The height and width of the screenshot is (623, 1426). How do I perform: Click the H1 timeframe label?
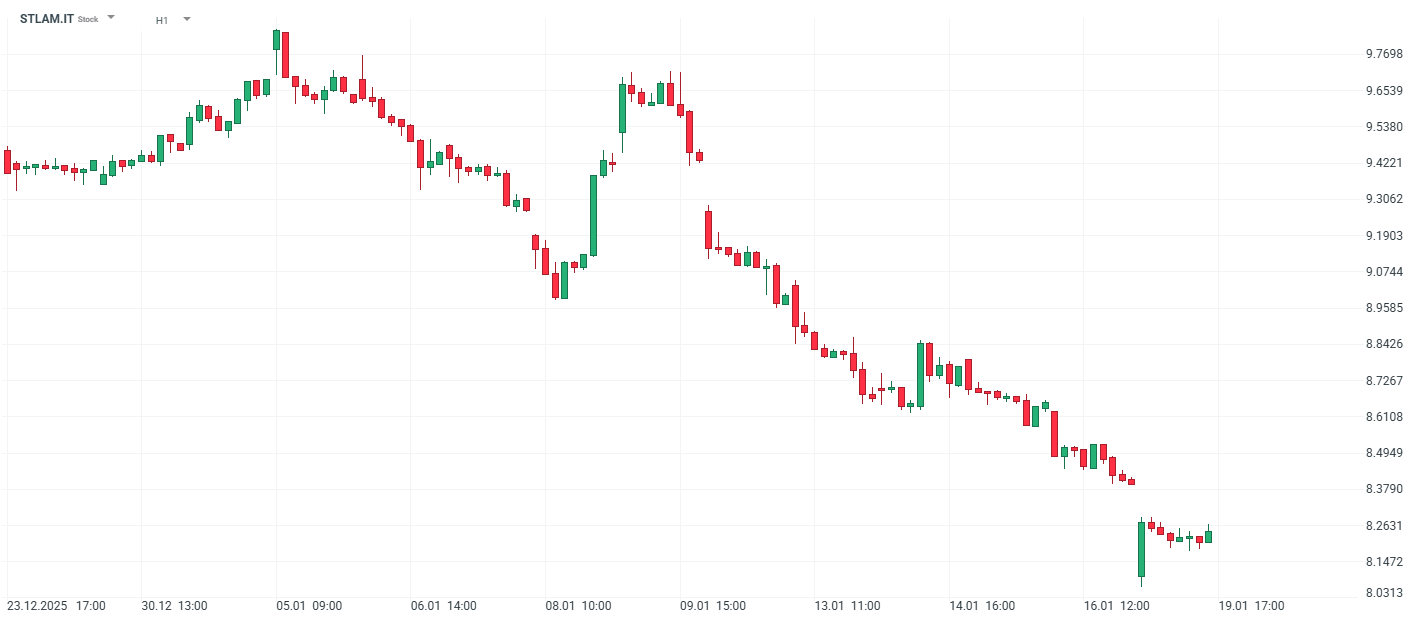[162, 20]
